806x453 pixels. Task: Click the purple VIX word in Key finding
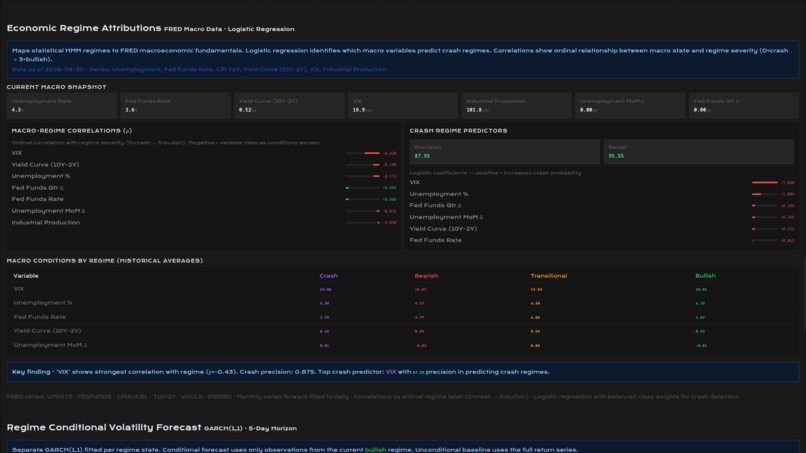coord(391,372)
